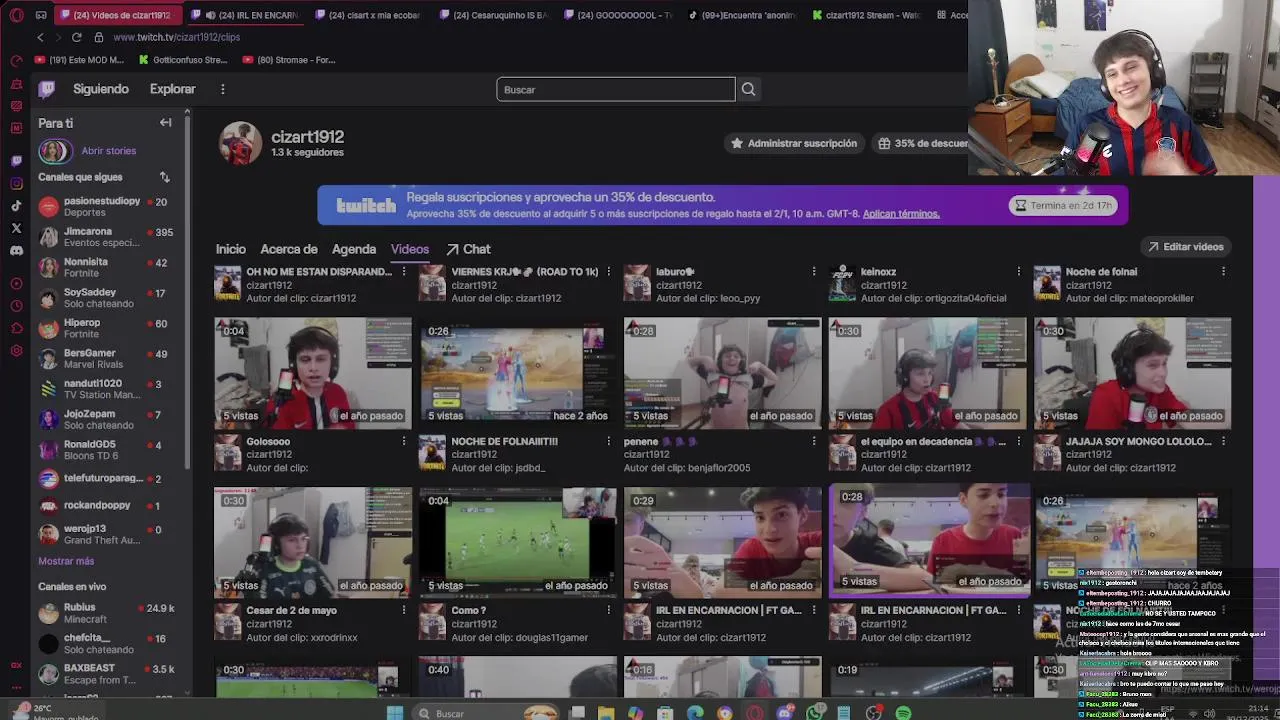
Task: Open BAXBEAST live channel row
Action: pyautogui.click(x=109, y=674)
